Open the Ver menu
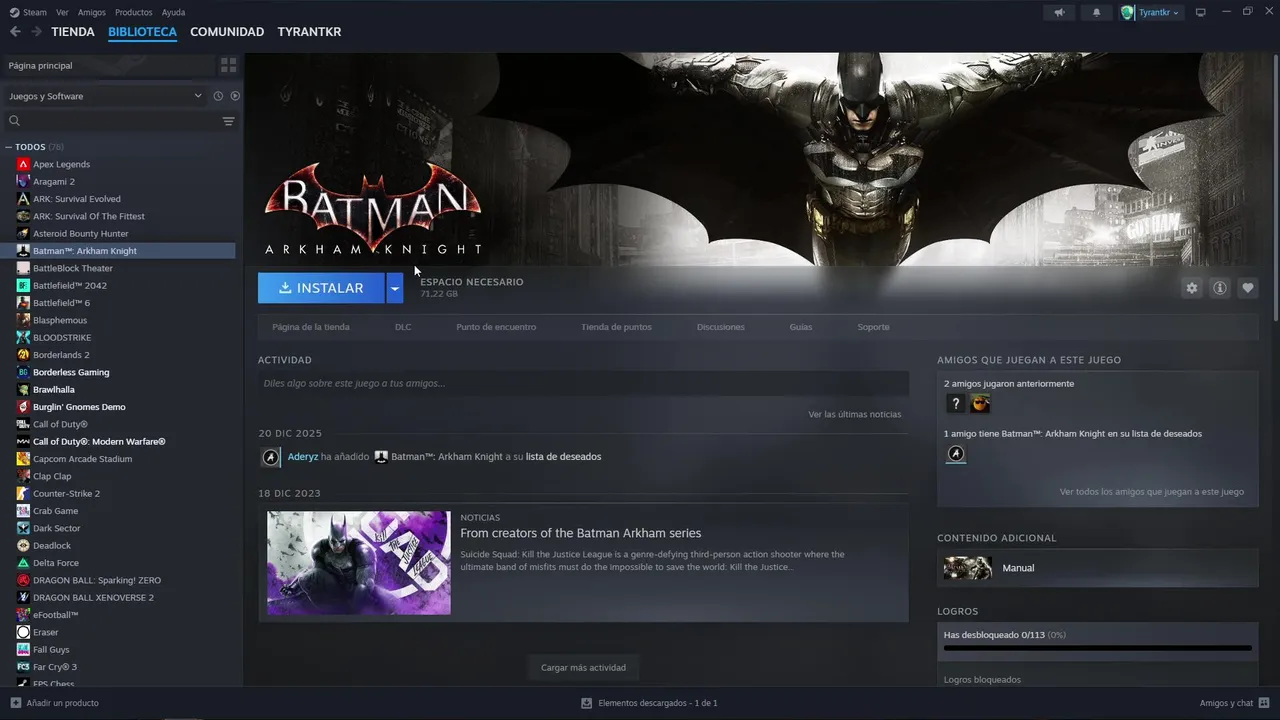This screenshot has width=1280, height=720. tap(63, 12)
